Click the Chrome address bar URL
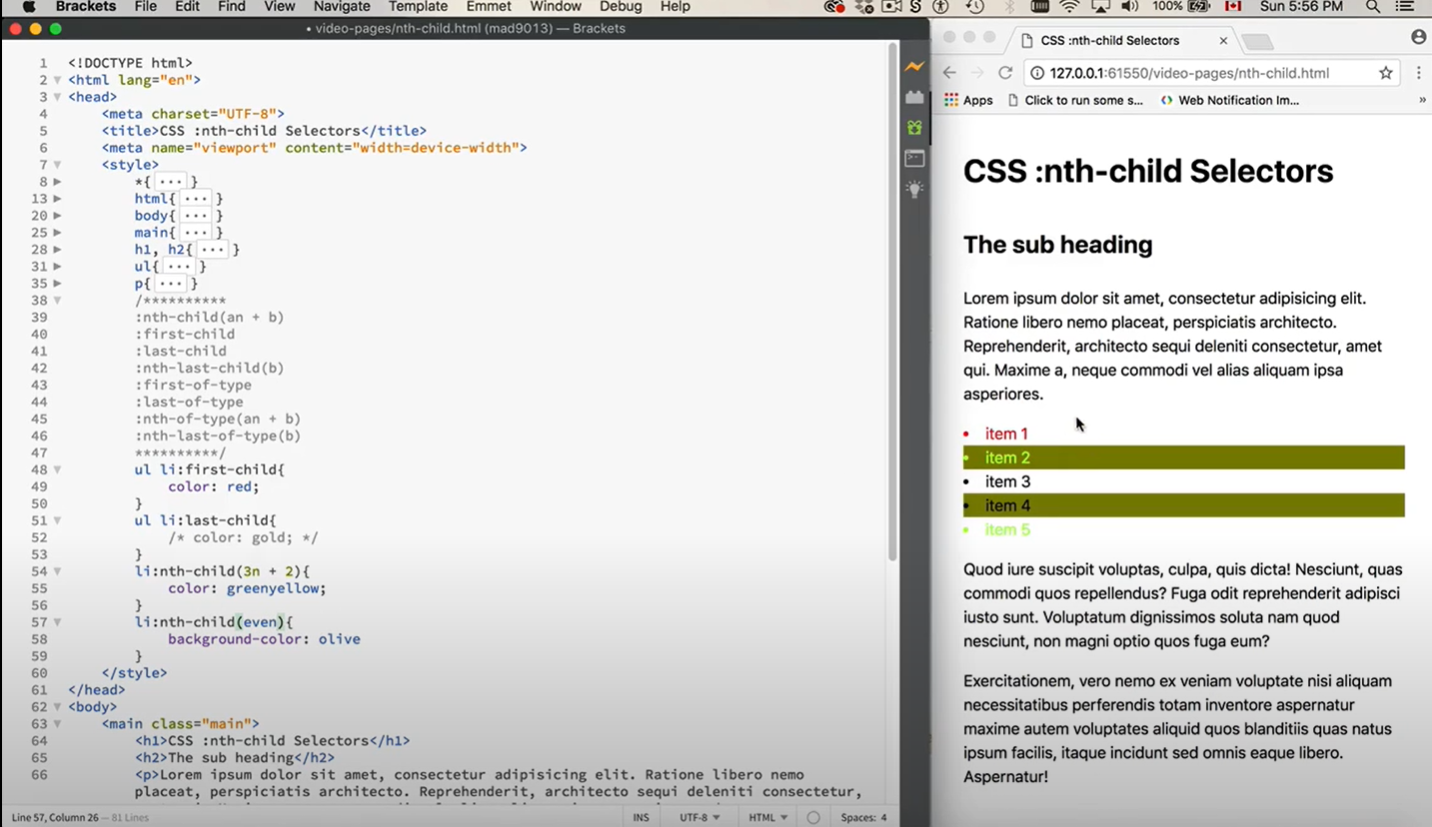The height and width of the screenshot is (827, 1432). (1189, 73)
